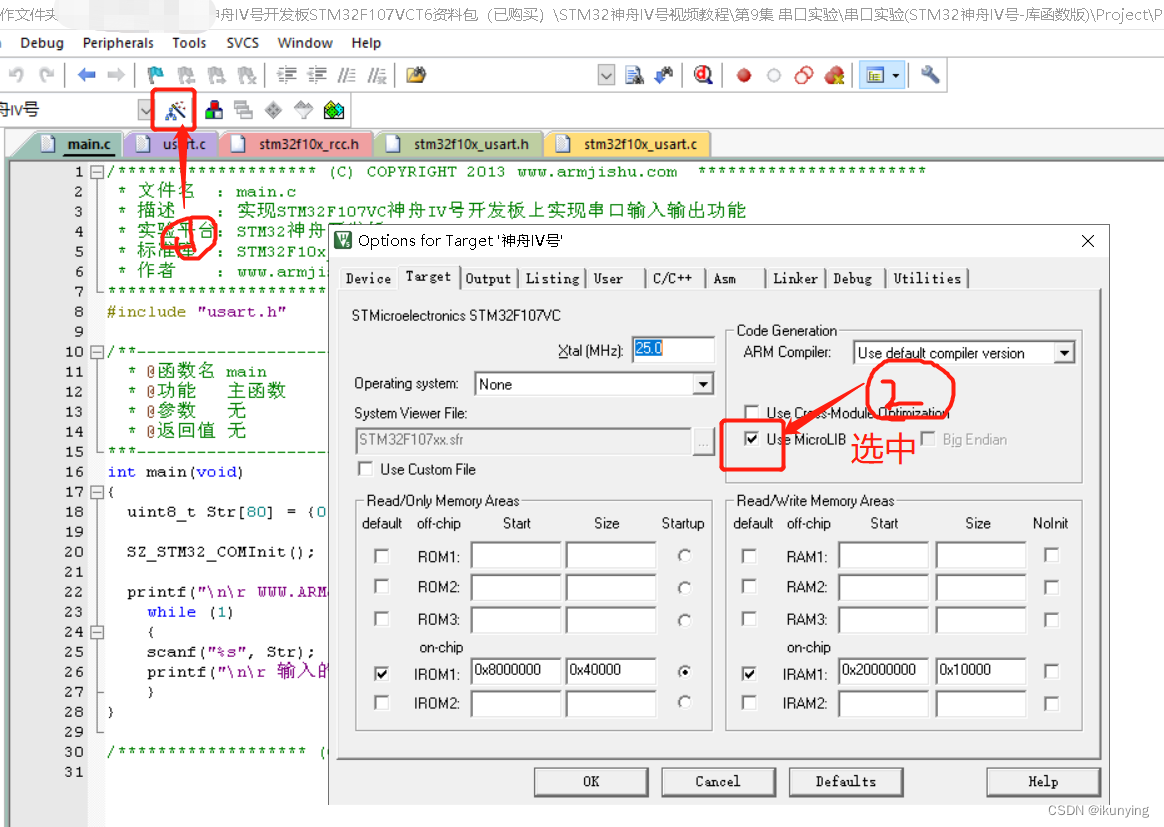This screenshot has height=827, width=1164.
Task: Enable Use Custom File checkbox
Action: (x=365, y=469)
